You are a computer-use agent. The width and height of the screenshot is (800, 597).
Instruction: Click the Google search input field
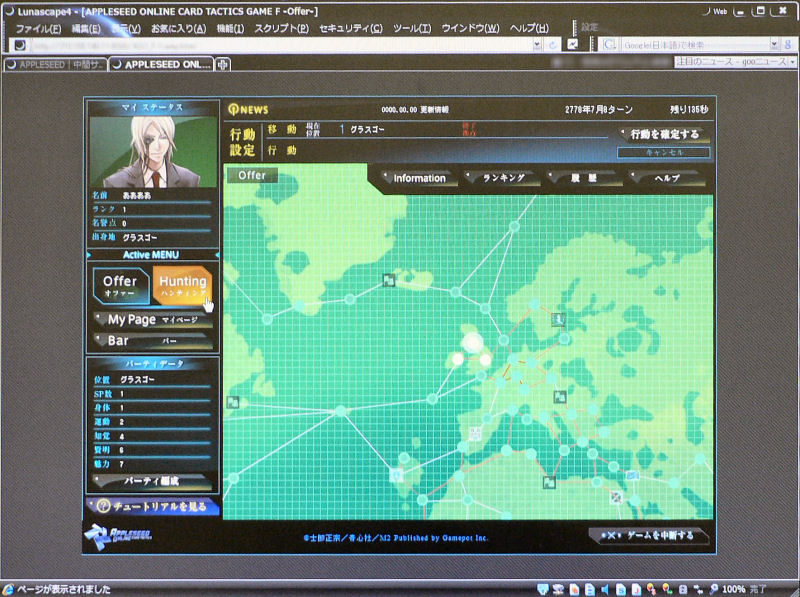(x=694, y=45)
